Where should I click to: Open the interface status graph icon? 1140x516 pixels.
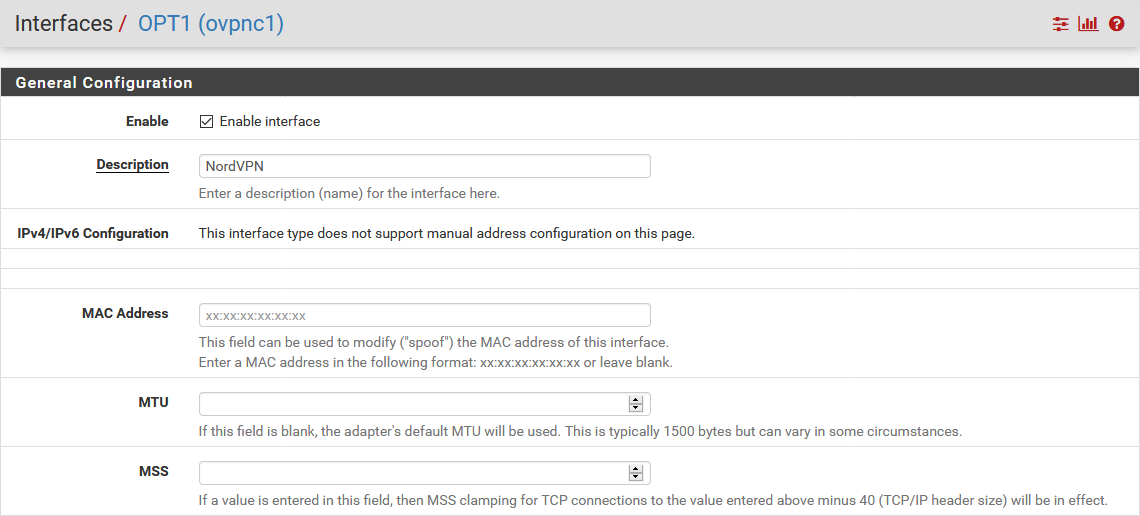click(1088, 24)
